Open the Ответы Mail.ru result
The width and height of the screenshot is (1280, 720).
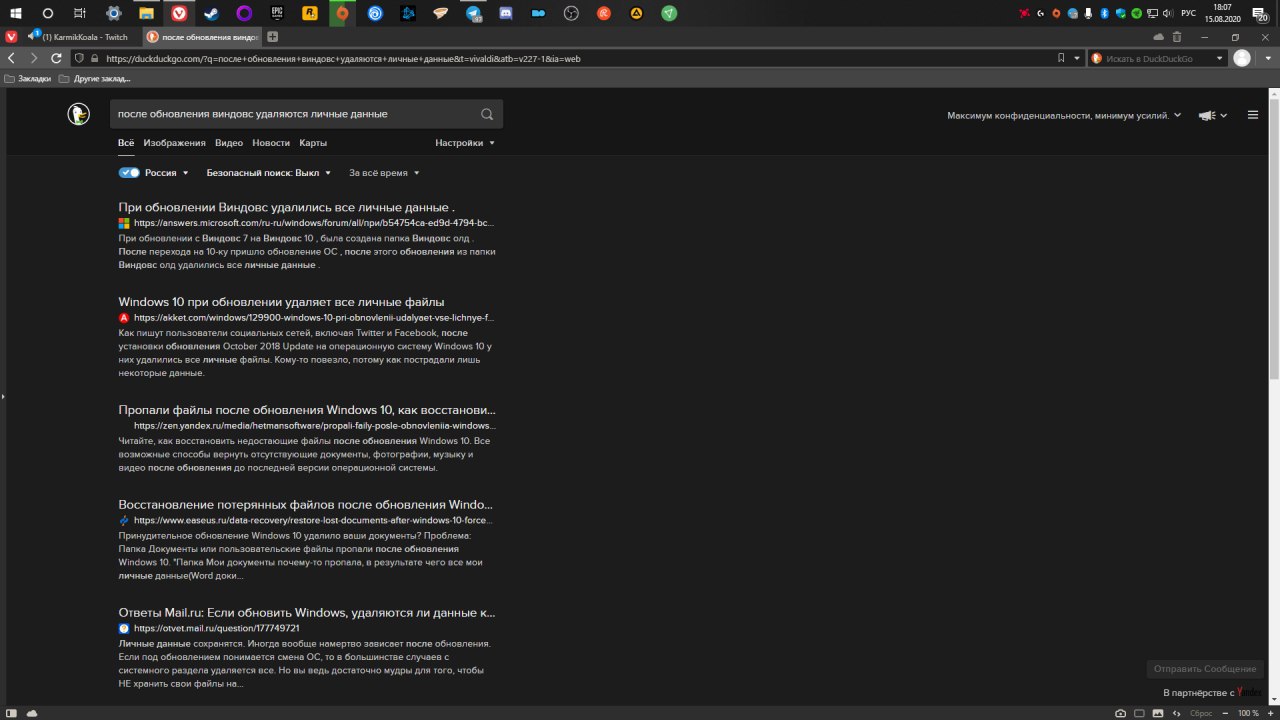[x=307, y=612]
